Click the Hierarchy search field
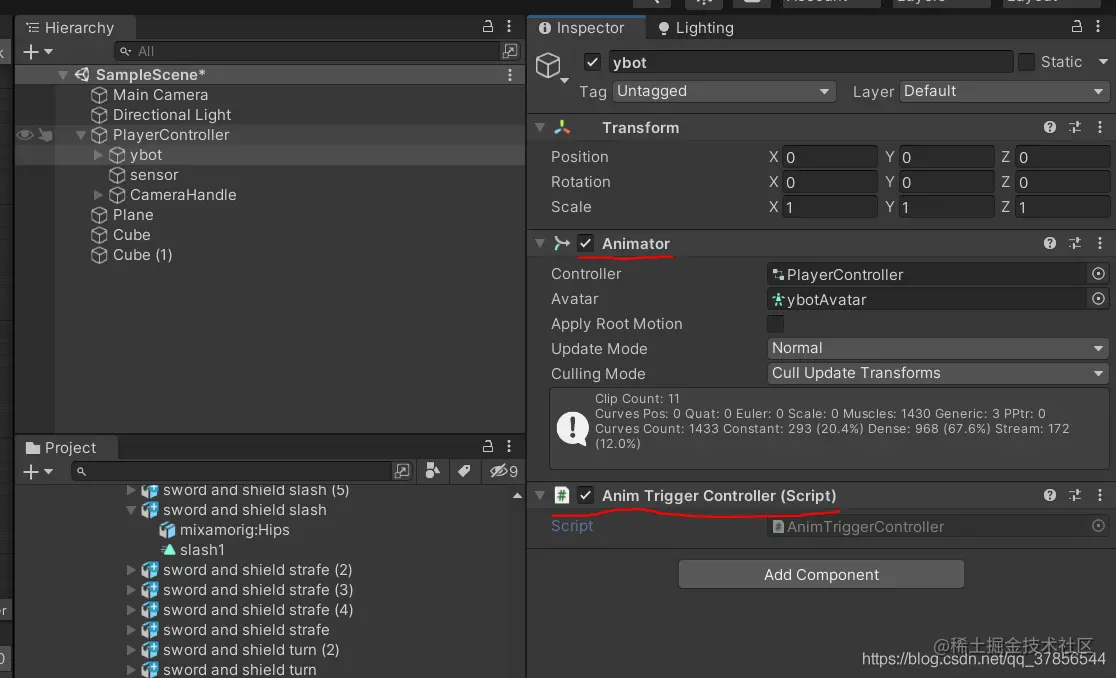This screenshot has width=1116, height=678. [307, 51]
